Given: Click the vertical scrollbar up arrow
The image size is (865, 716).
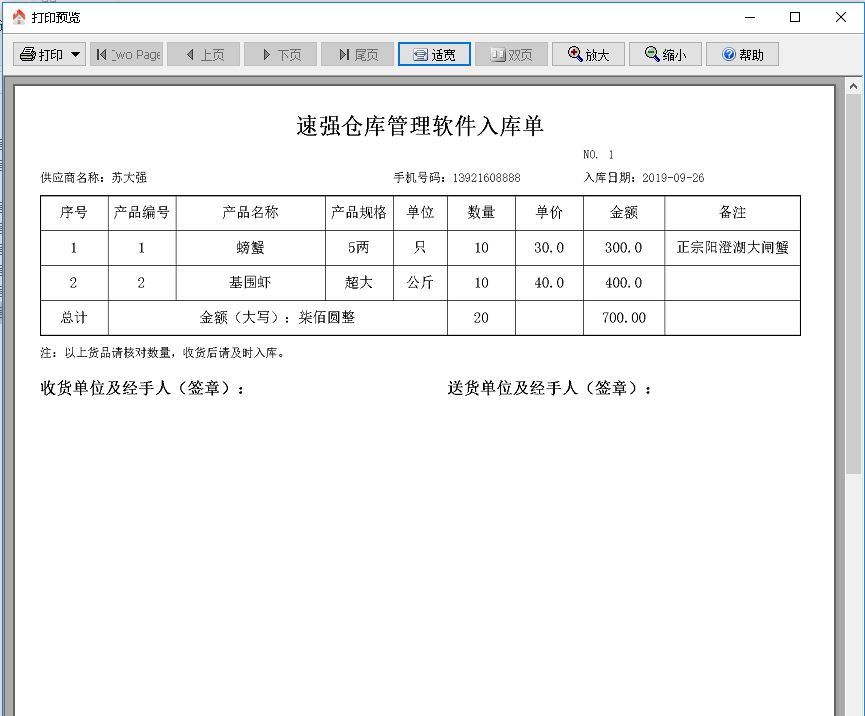Looking at the screenshot, I should [853, 88].
